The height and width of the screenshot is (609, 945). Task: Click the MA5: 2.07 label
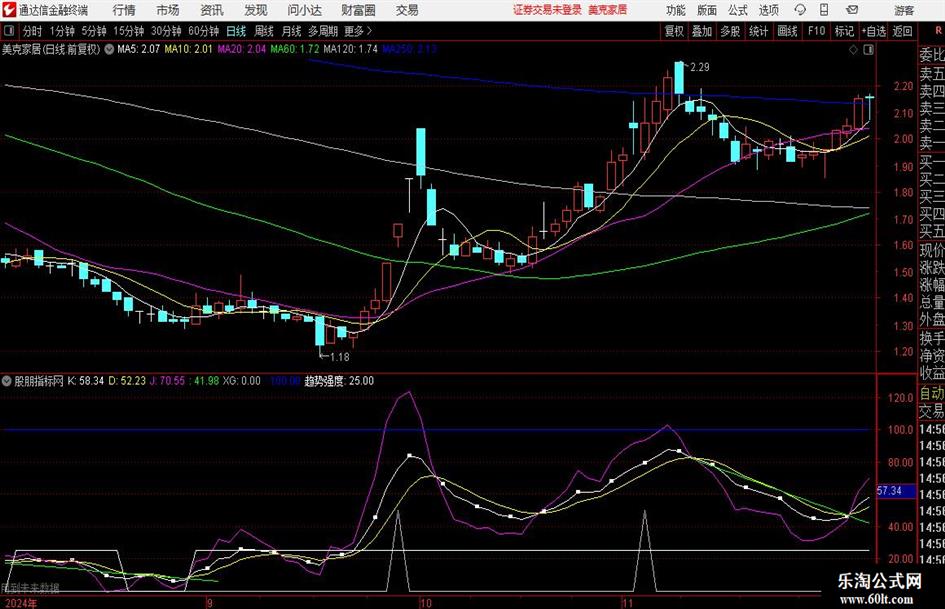[139, 49]
